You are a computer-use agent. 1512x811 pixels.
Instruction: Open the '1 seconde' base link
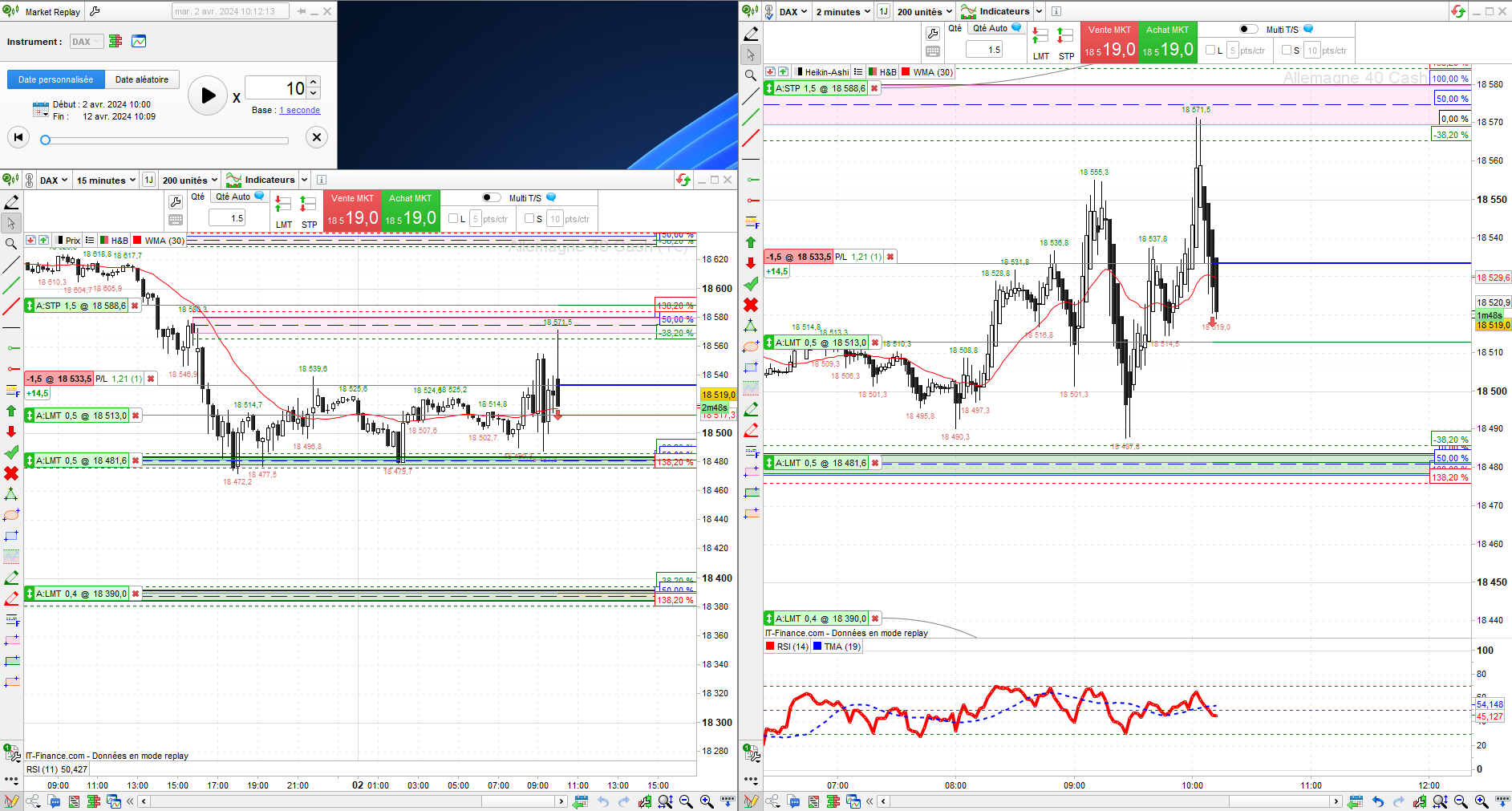(299, 110)
